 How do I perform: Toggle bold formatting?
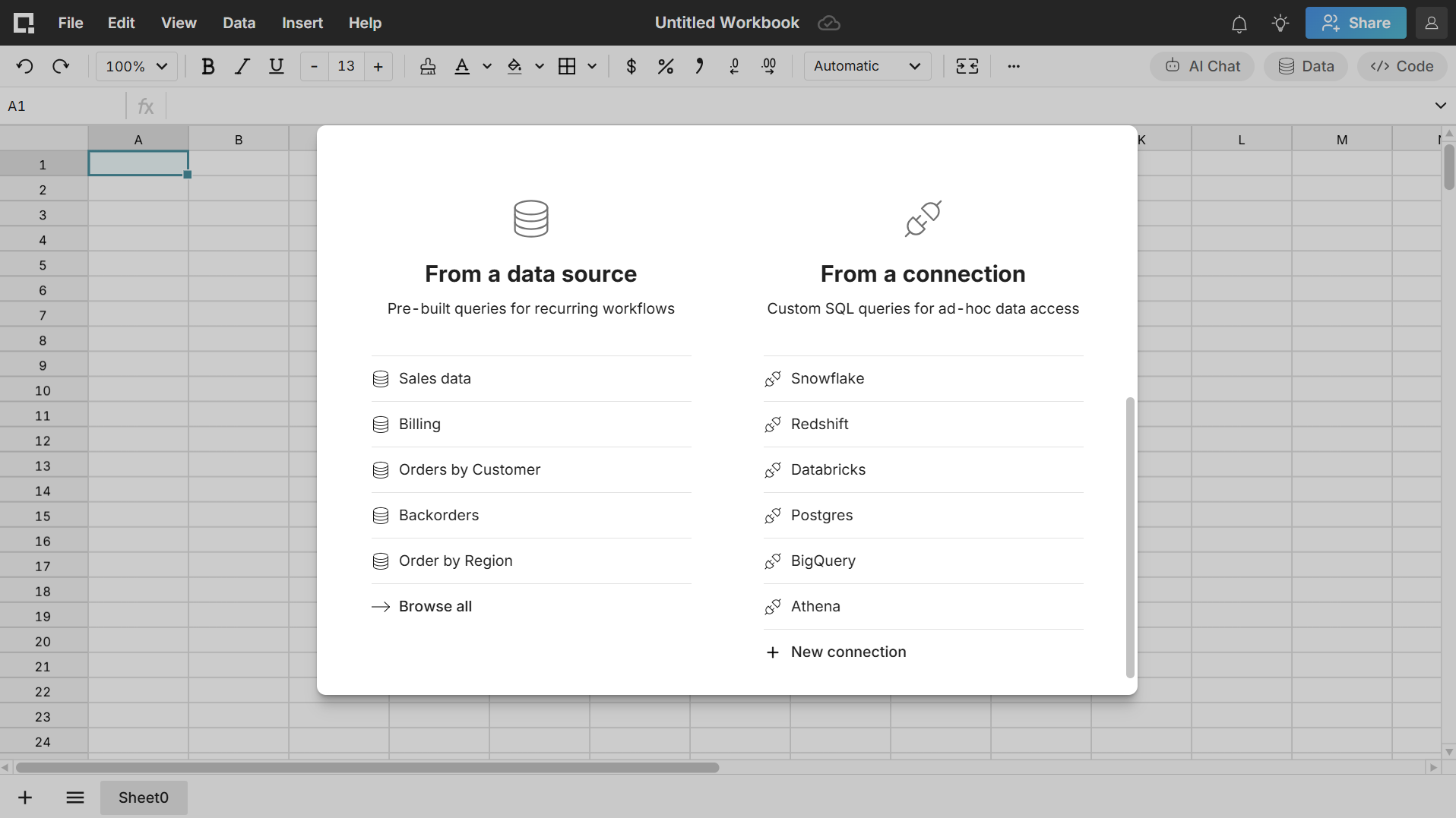[x=207, y=66]
